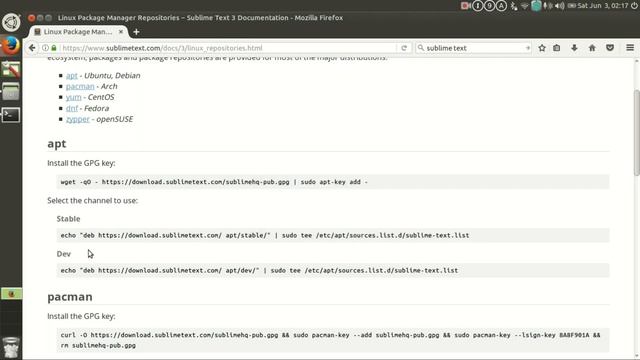
Task: Click the apt/stable echo command
Action: (333, 236)
